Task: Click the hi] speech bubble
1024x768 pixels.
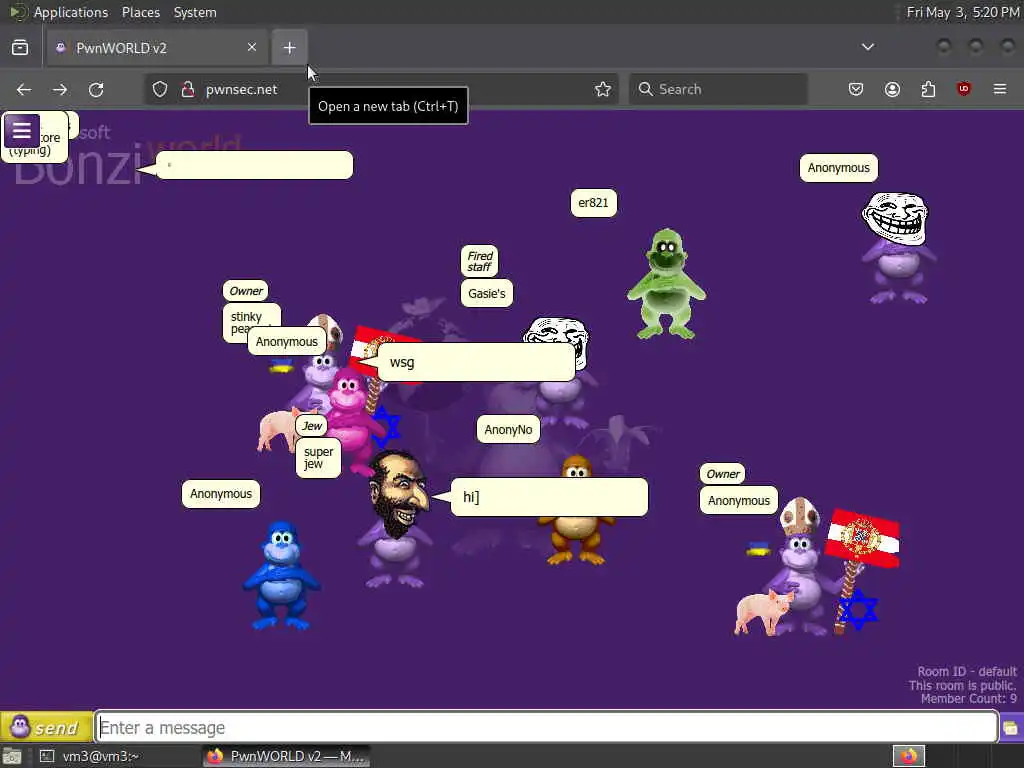Action: (549, 497)
